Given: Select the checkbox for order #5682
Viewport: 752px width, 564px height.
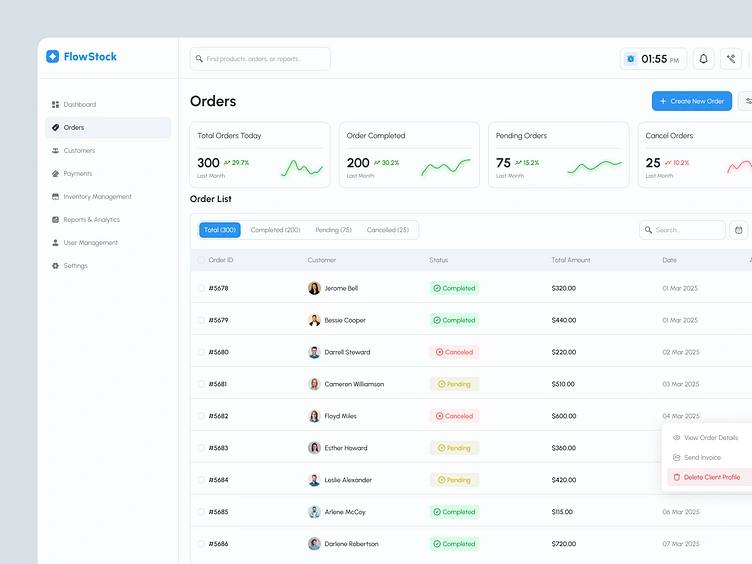Looking at the screenshot, I should point(201,416).
